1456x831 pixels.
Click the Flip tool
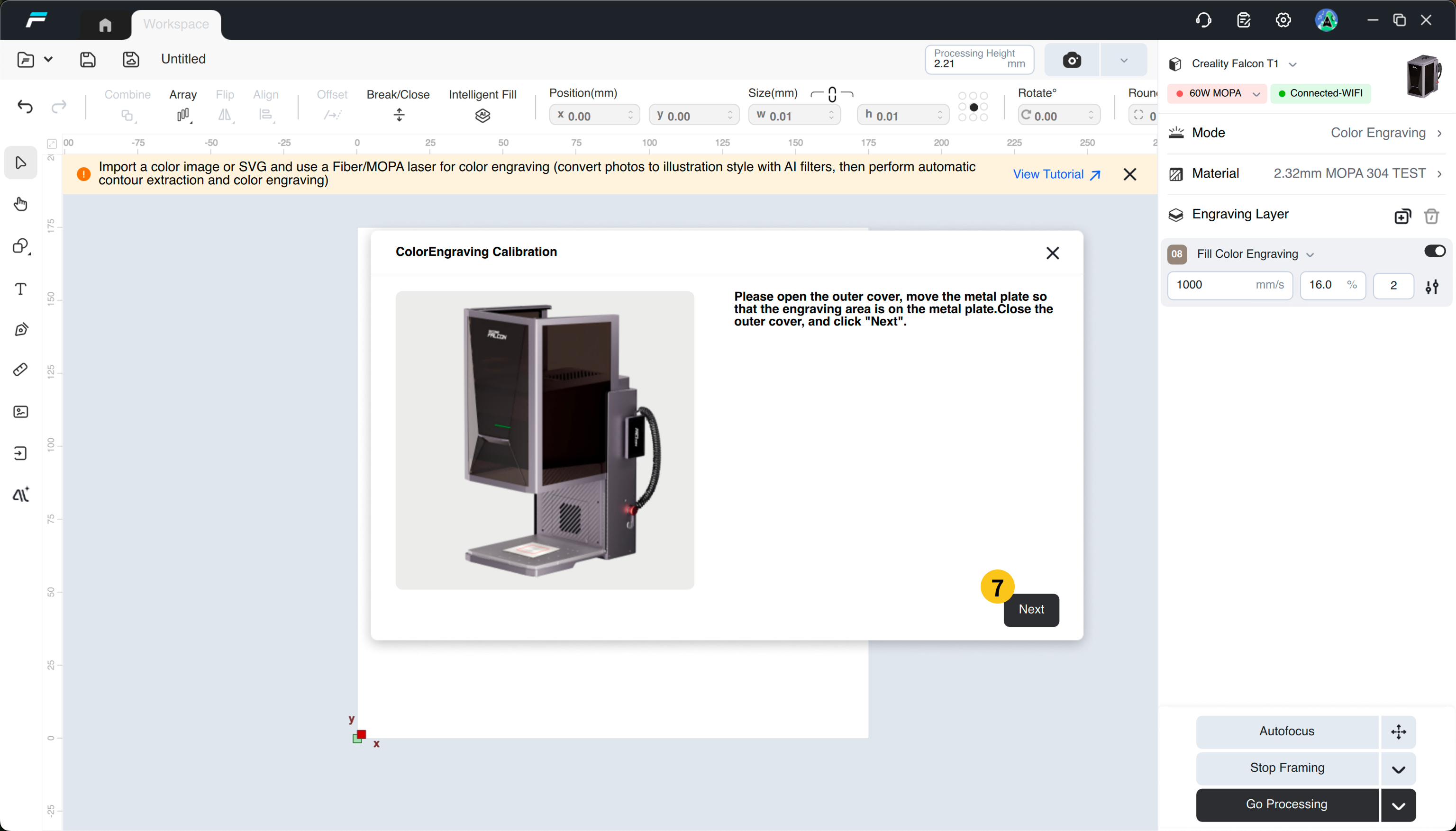click(225, 106)
